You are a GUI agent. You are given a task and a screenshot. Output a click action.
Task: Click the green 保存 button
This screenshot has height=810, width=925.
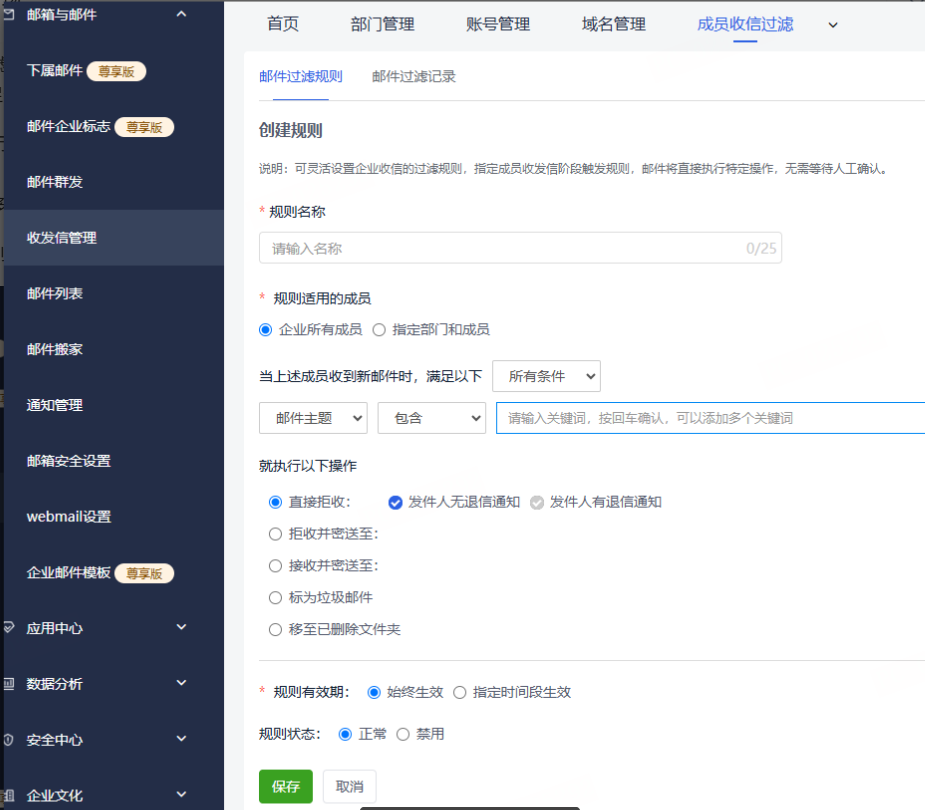286,786
